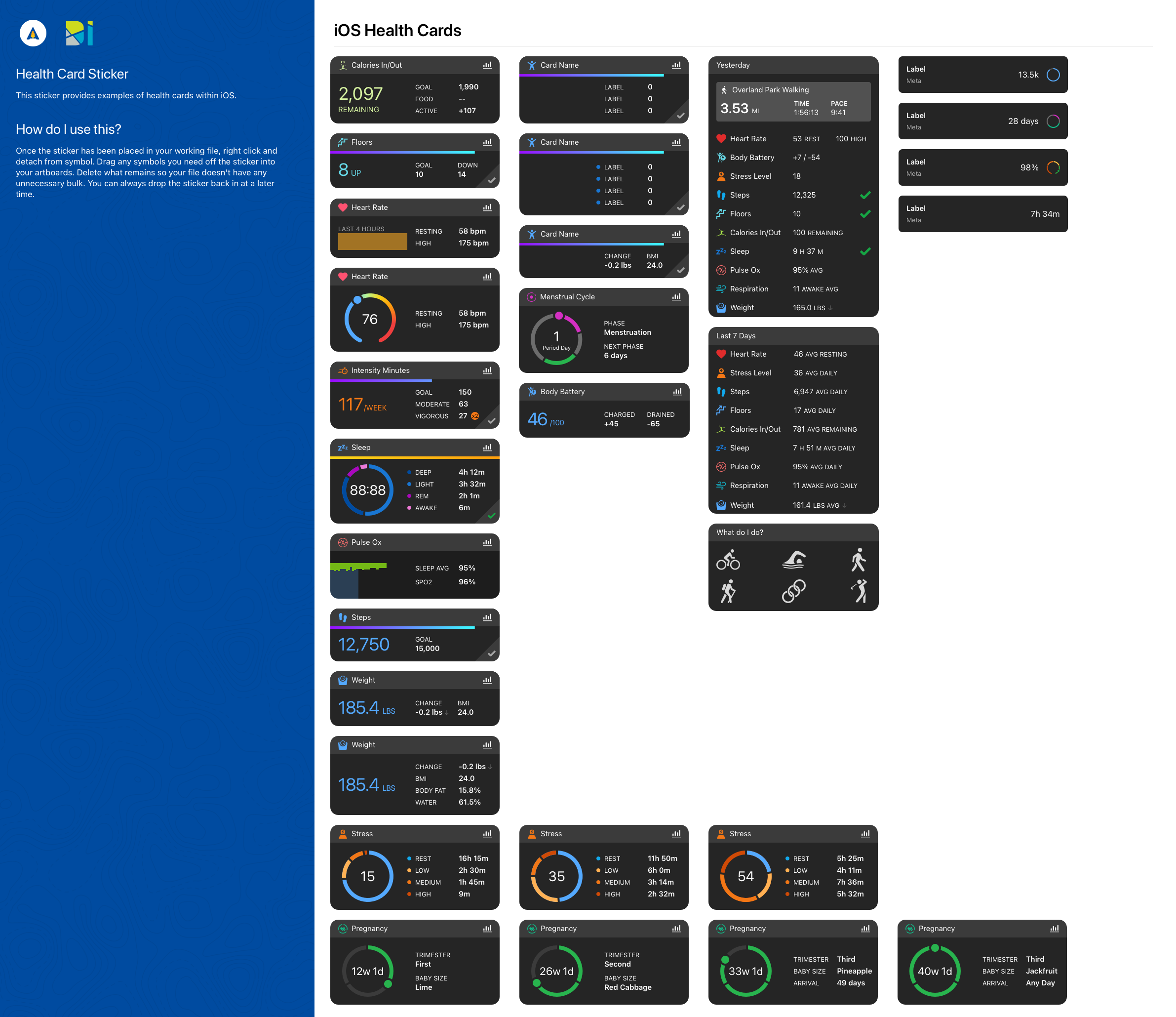Open Overland Park Walking activity card
This screenshot has width=1176, height=1017.
[x=793, y=102]
